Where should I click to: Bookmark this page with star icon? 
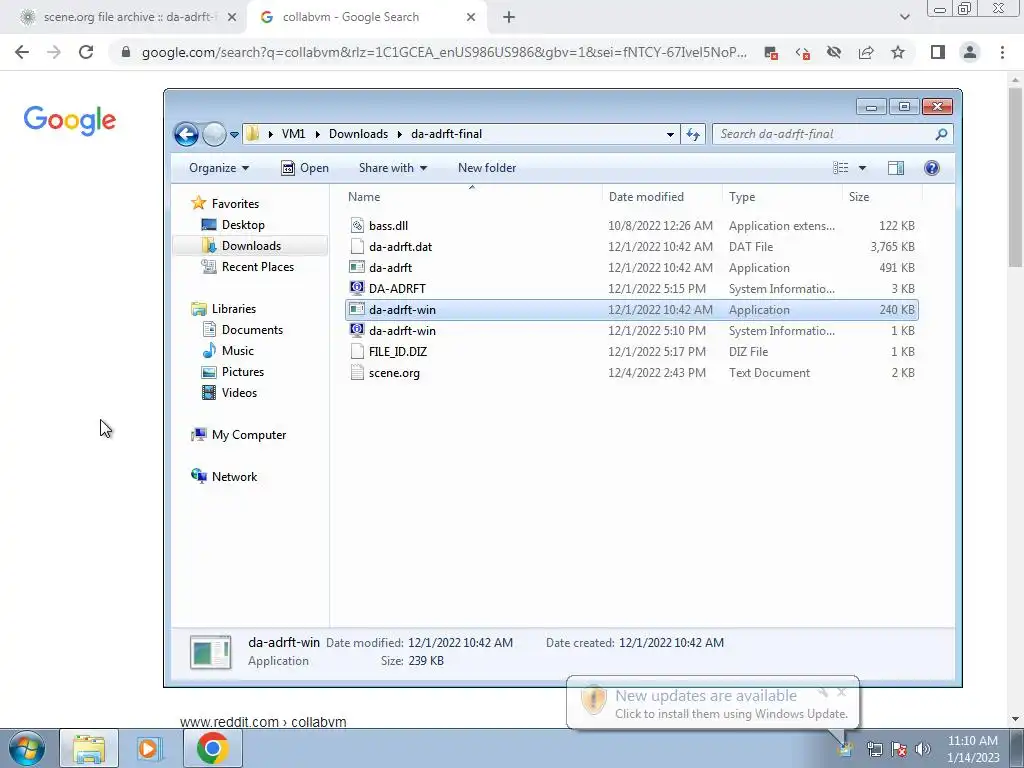click(x=898, y=52)
